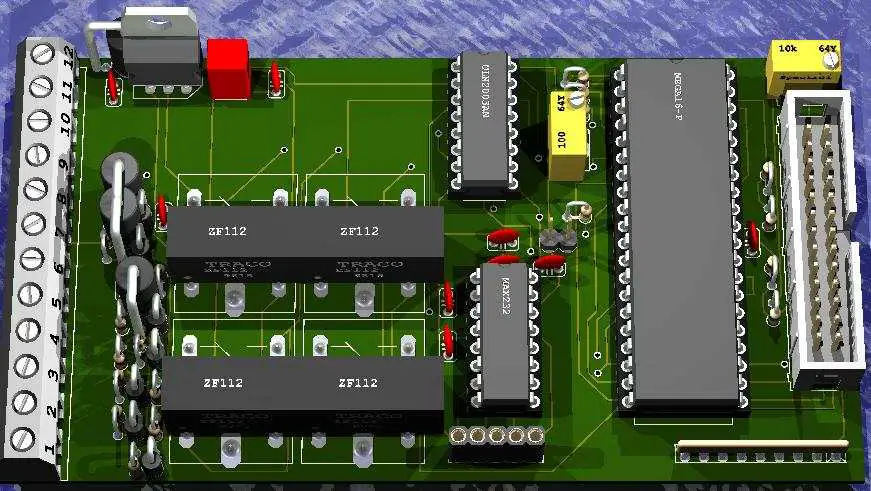Click the red capacitor left of the voltage regulator
The image size is (871, 491).
pyautogui.click(x=114, y=88)
